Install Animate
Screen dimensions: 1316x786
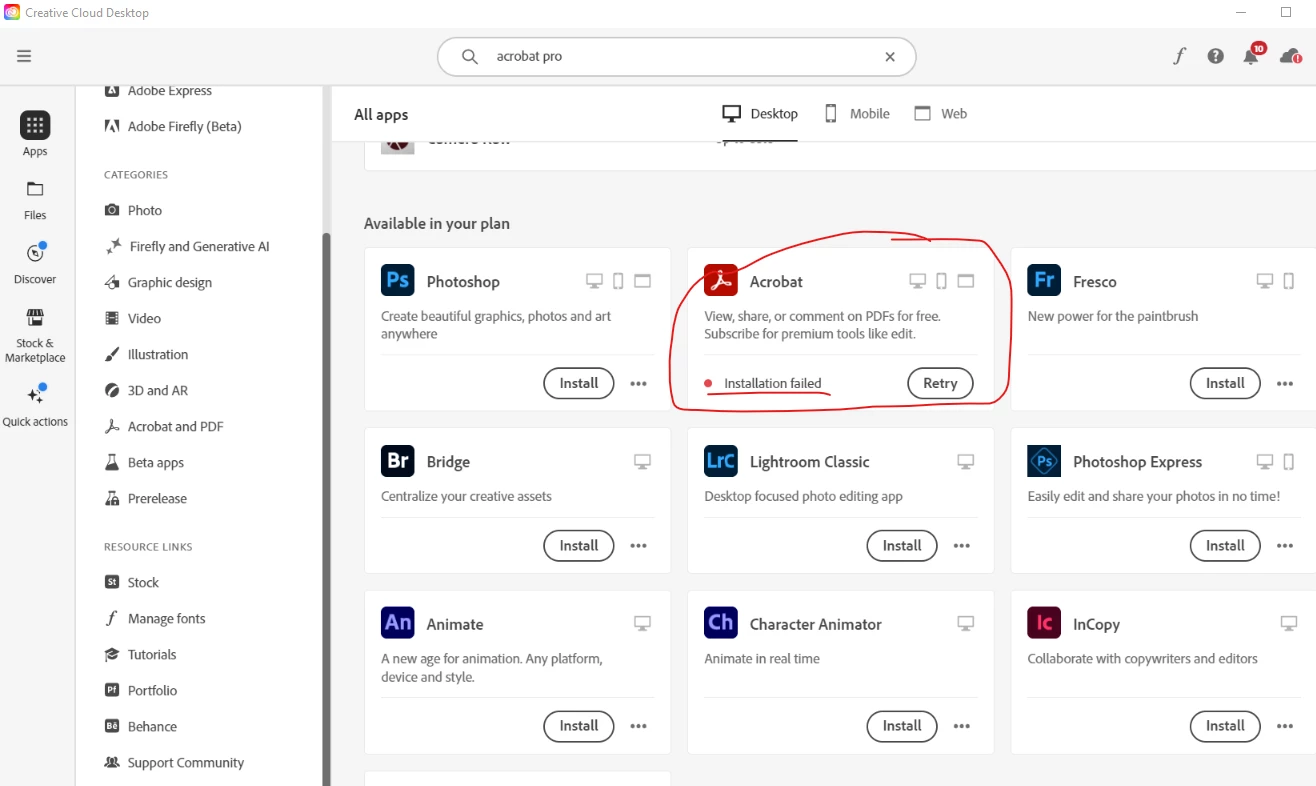579,725
